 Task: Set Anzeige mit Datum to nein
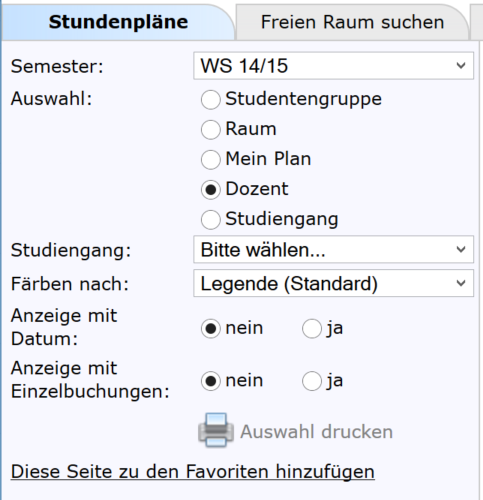211,329
